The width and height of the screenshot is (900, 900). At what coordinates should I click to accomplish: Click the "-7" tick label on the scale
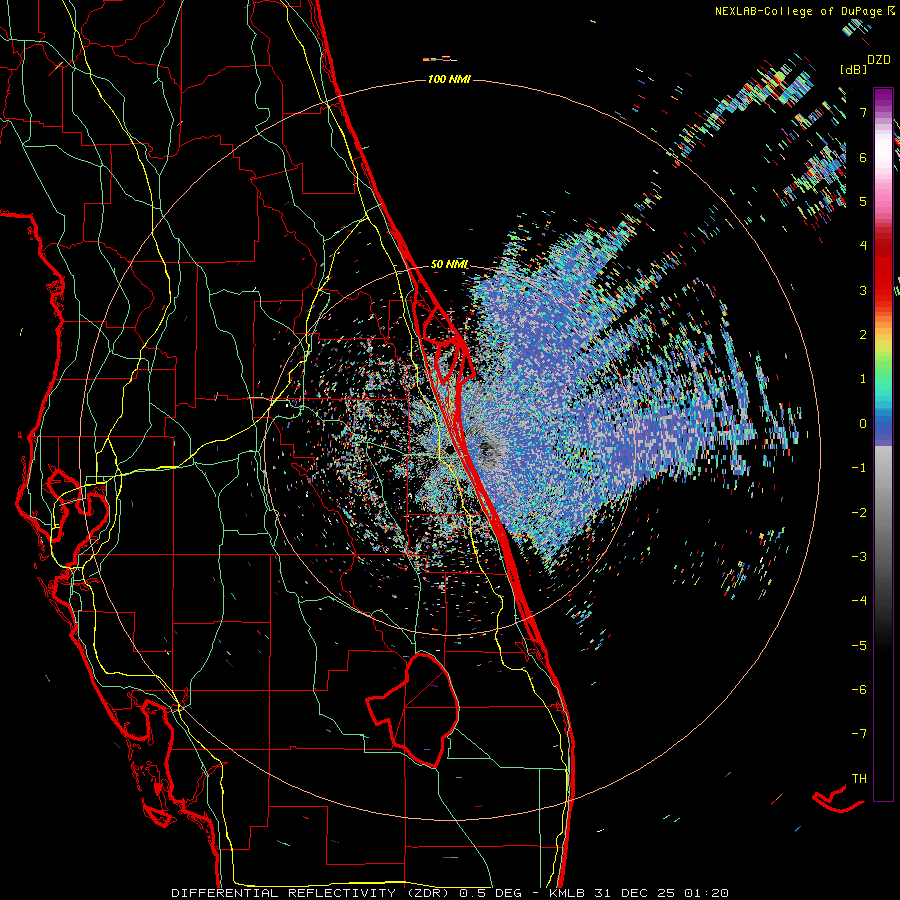point(859,734)
